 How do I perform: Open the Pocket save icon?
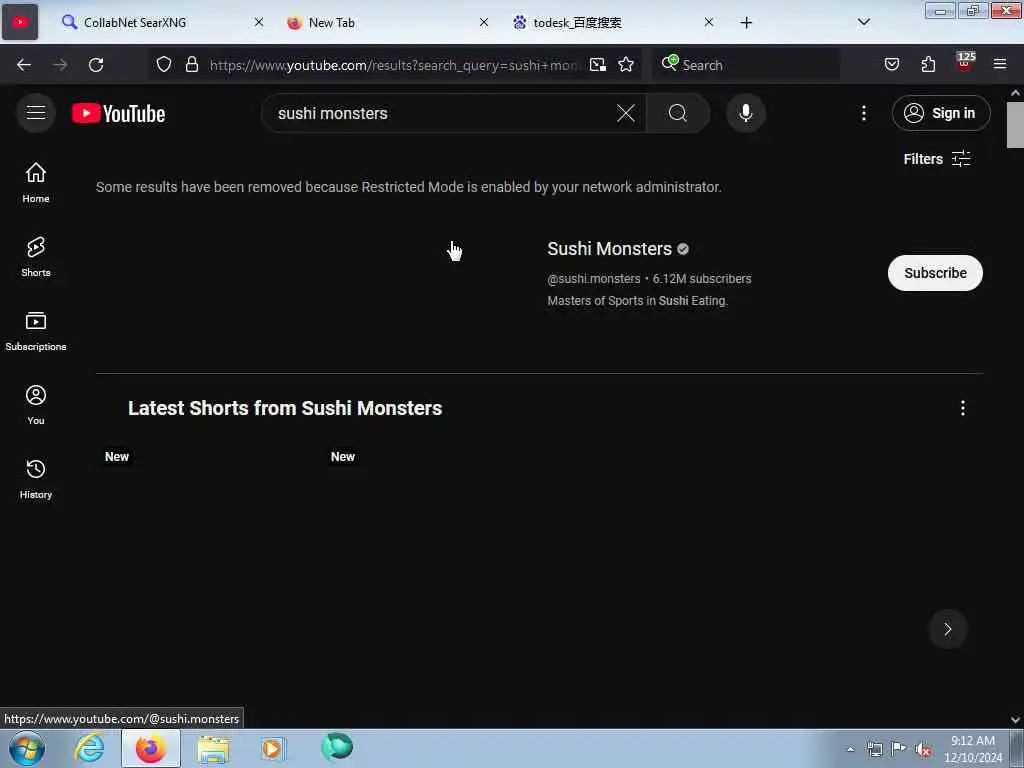892,64
